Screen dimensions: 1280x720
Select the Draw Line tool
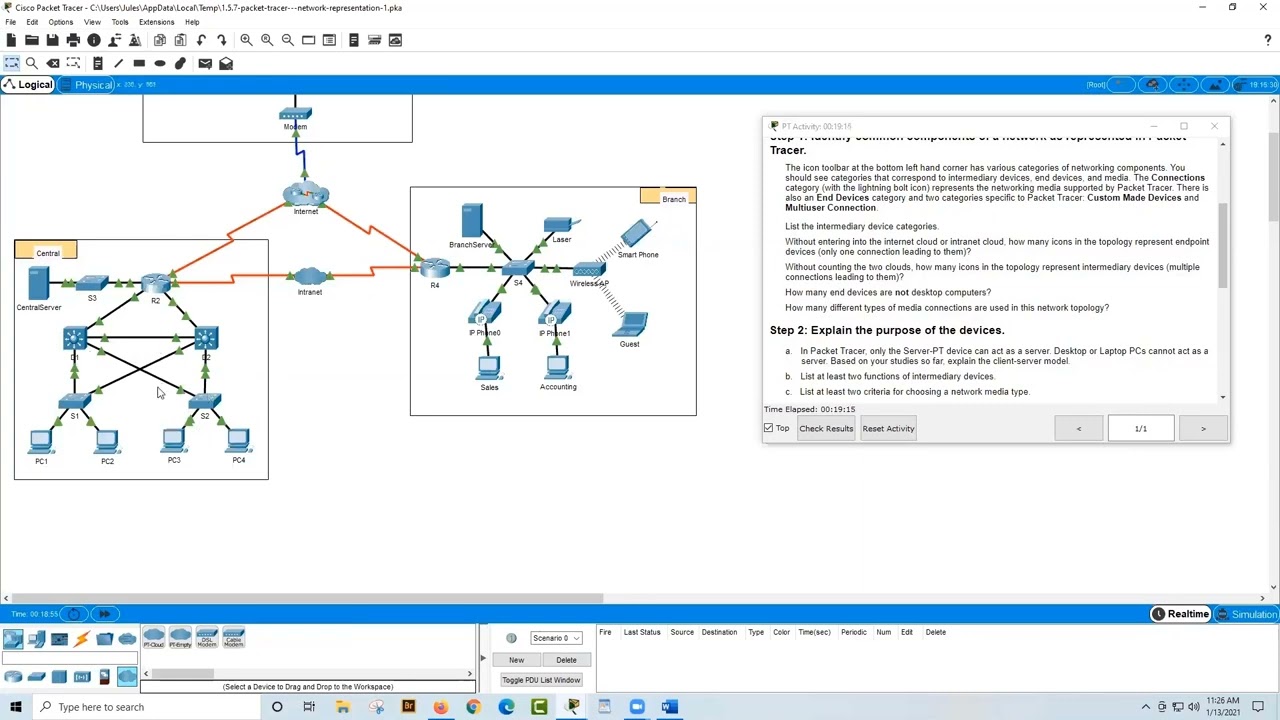pos(119,63)
